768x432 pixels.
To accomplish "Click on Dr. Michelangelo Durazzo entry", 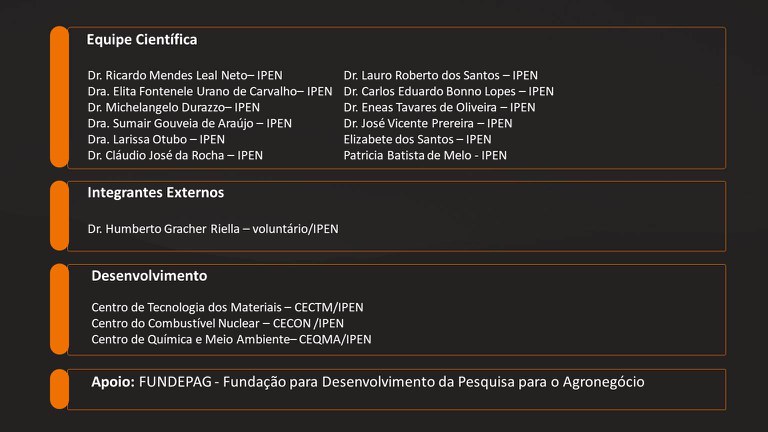I will [173, 107].
